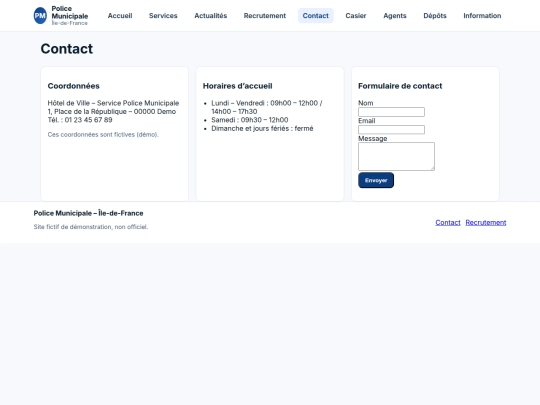Focus the Nom input field
Image resolution: width=540 pixels, height=405 pixels.
[x=391, y=112]
